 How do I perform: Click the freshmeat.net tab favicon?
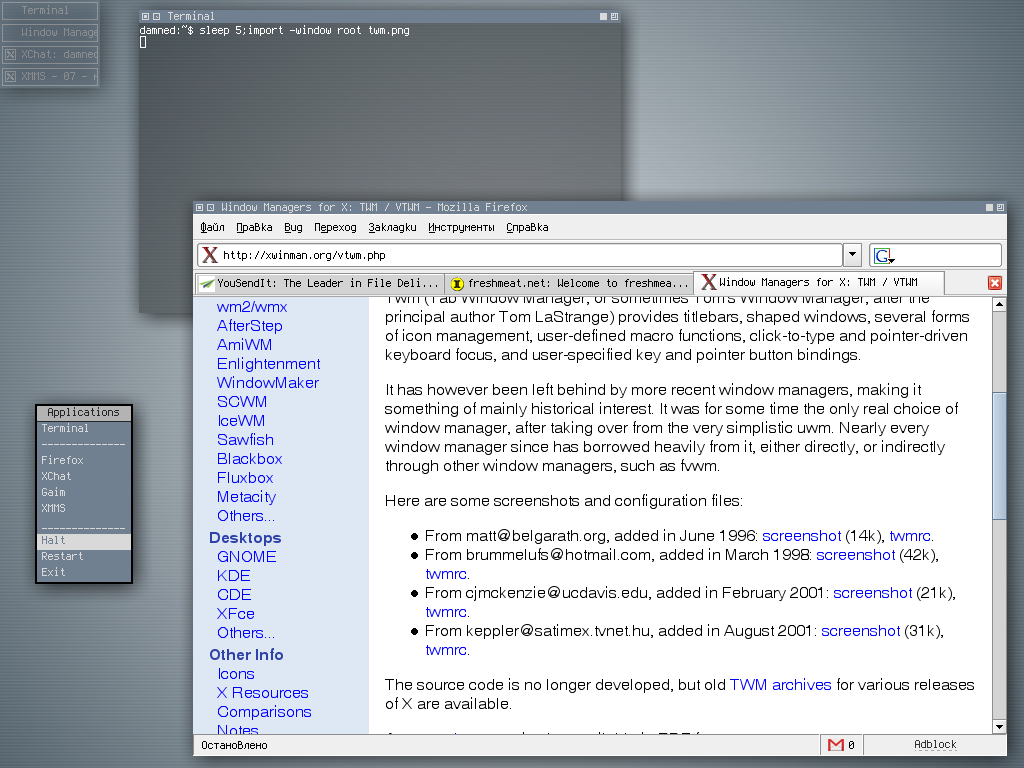[x=457, y=283]
